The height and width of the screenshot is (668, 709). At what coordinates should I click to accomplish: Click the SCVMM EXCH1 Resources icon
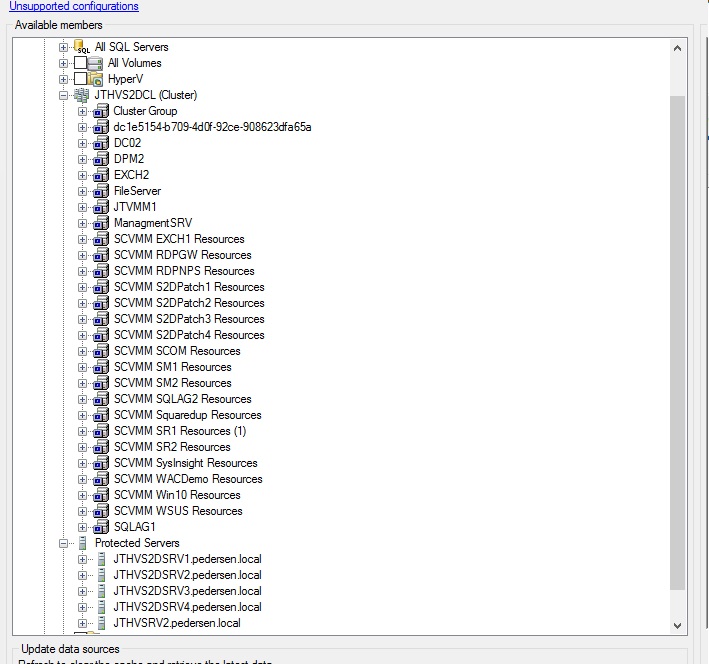click(x=101, y=239)
